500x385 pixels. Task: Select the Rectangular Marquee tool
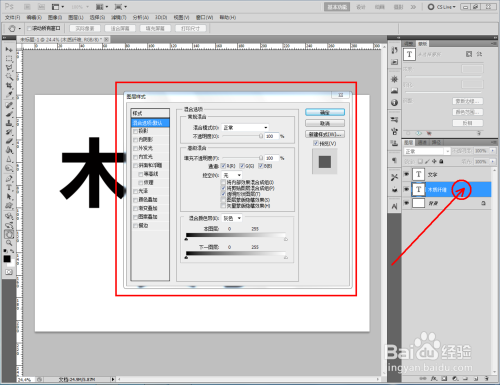[9, 59]
